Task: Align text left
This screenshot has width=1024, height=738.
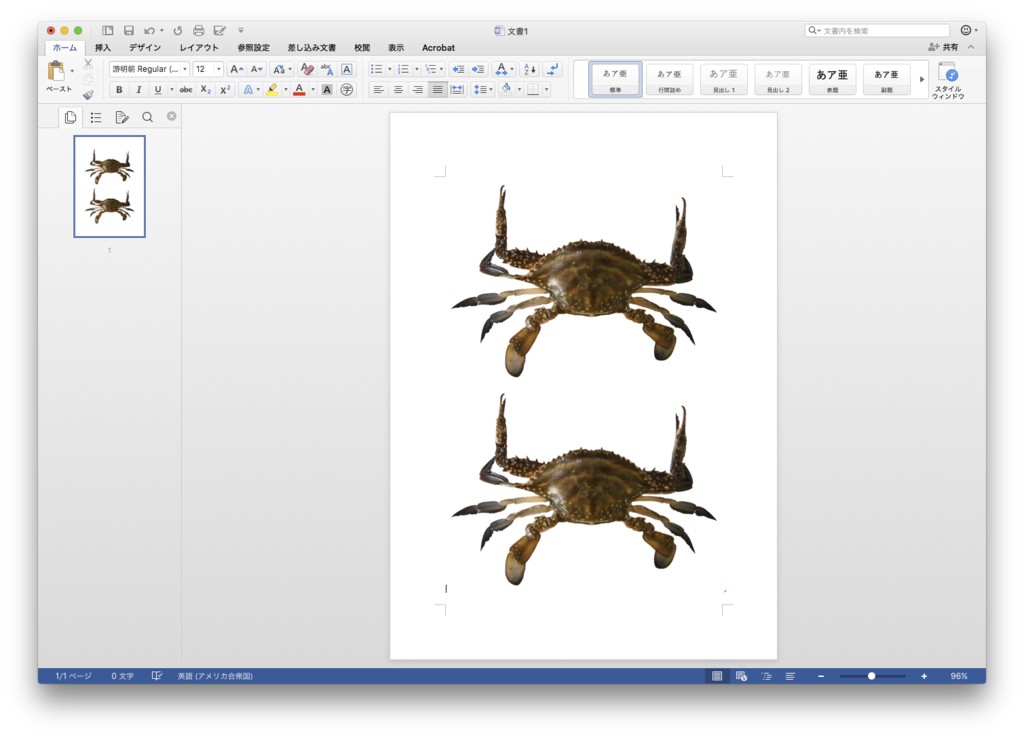Action: pyautogui.click(x=378, y=89)
